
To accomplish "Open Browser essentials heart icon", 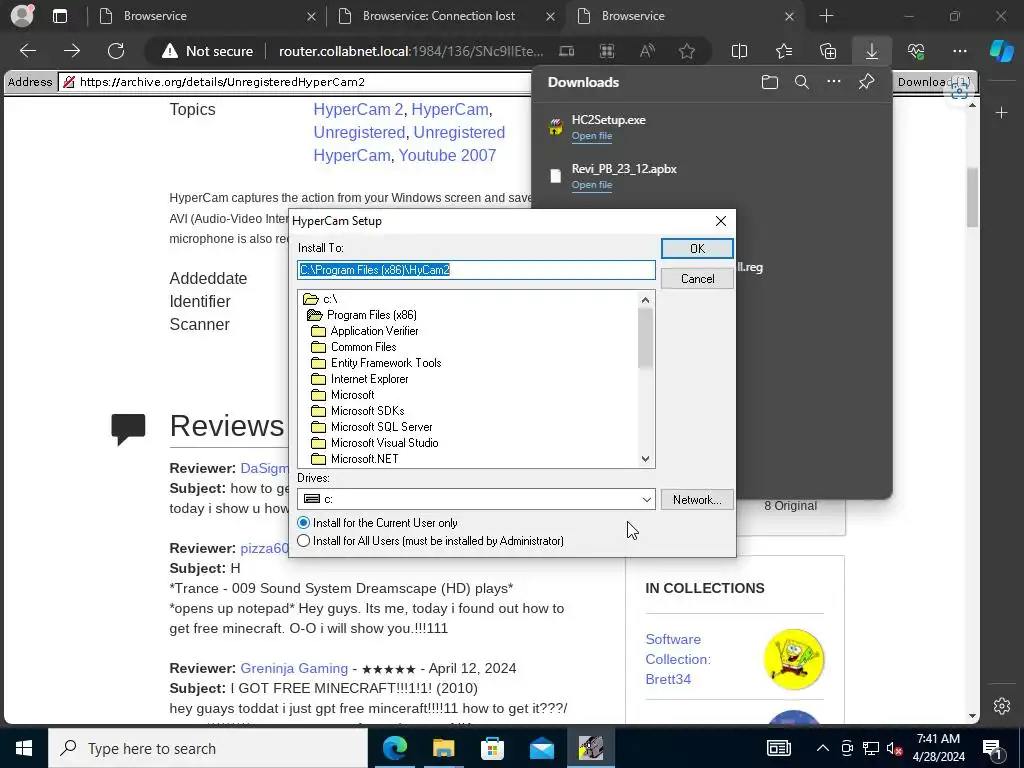I will coord(916,51).
